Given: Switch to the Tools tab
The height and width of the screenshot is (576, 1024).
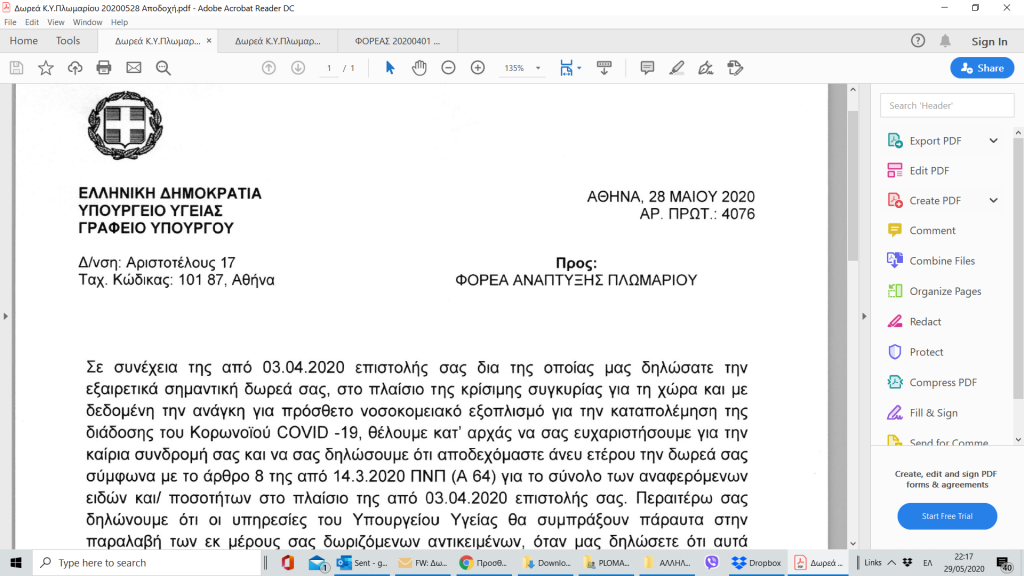Looking at the screenshot, I should (x=68, y=41).
